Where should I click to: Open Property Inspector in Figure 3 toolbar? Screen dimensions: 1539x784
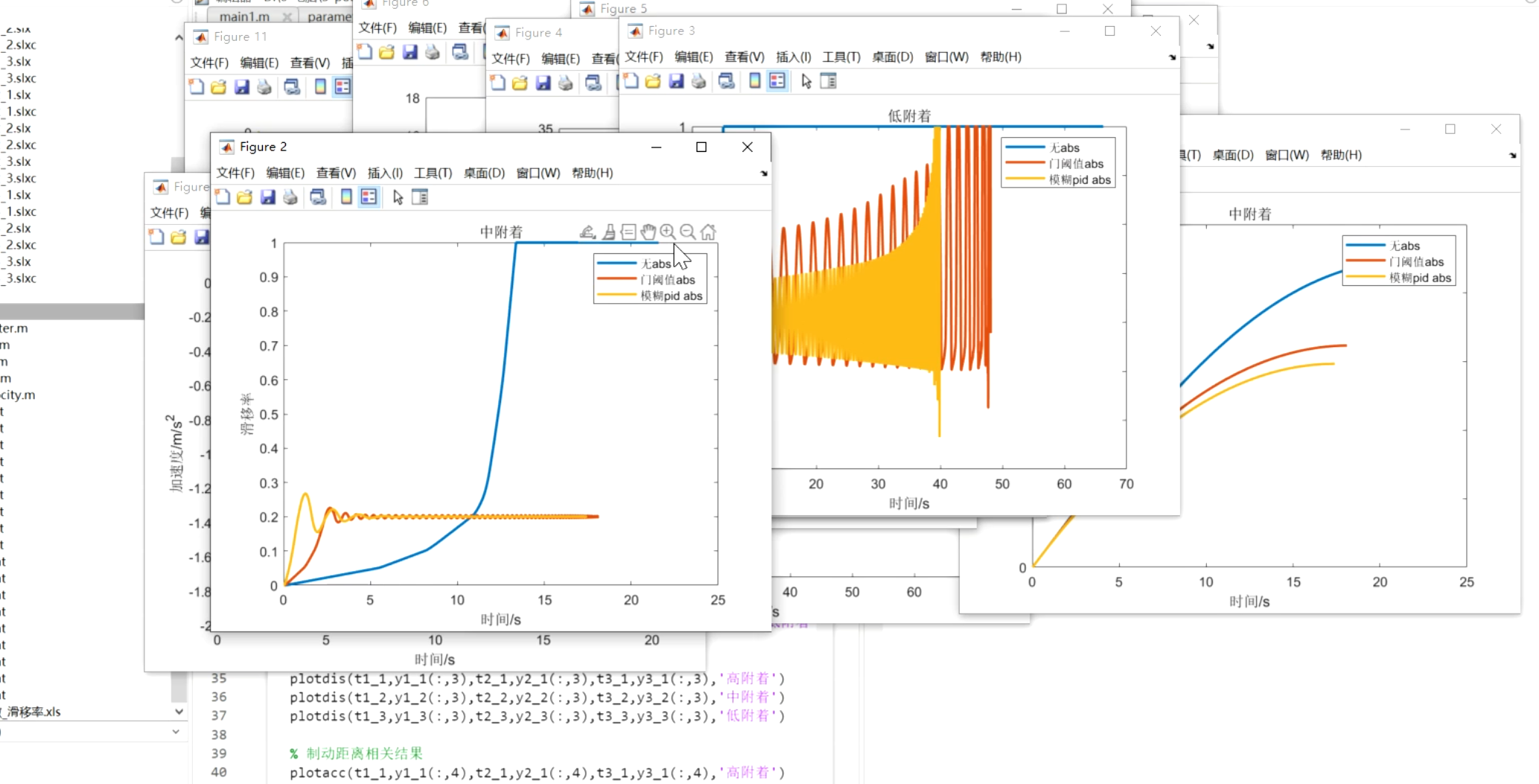point(828,81)
